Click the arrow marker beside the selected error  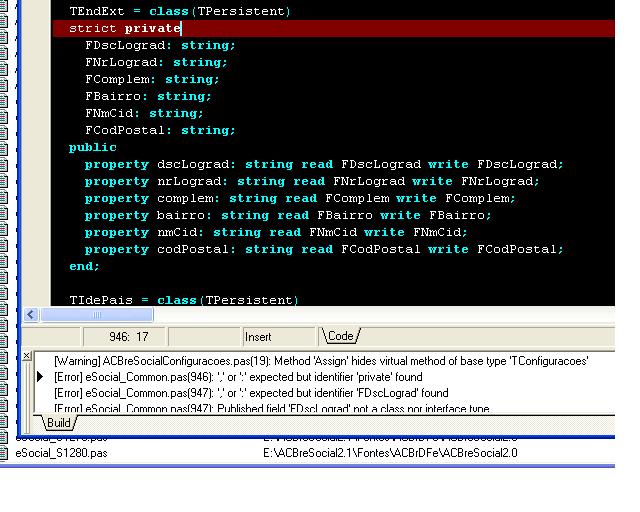pos(40,376)
